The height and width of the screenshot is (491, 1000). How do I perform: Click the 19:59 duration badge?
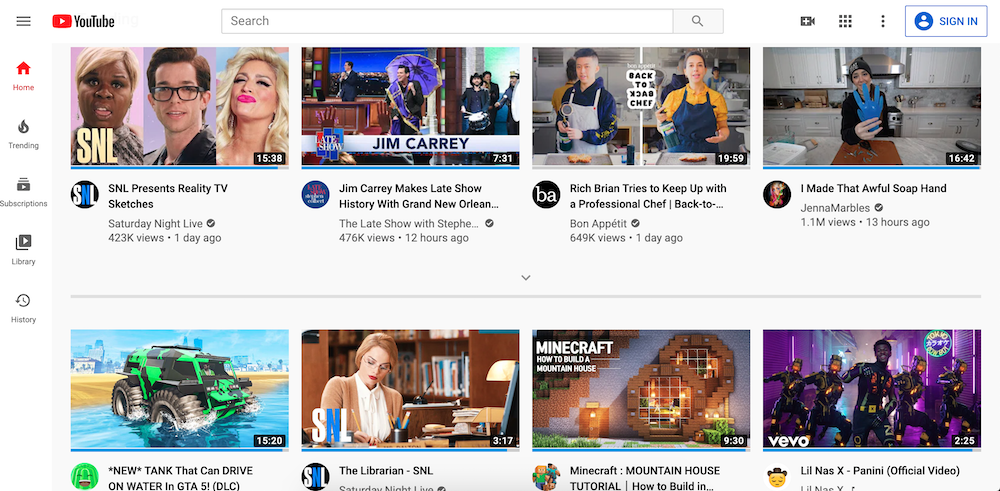tap(731, 158)
